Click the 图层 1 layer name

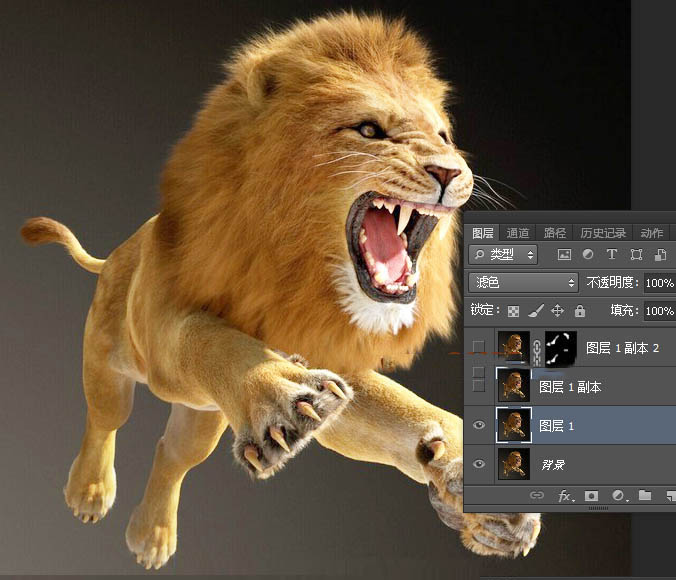(x=556, y=426)
